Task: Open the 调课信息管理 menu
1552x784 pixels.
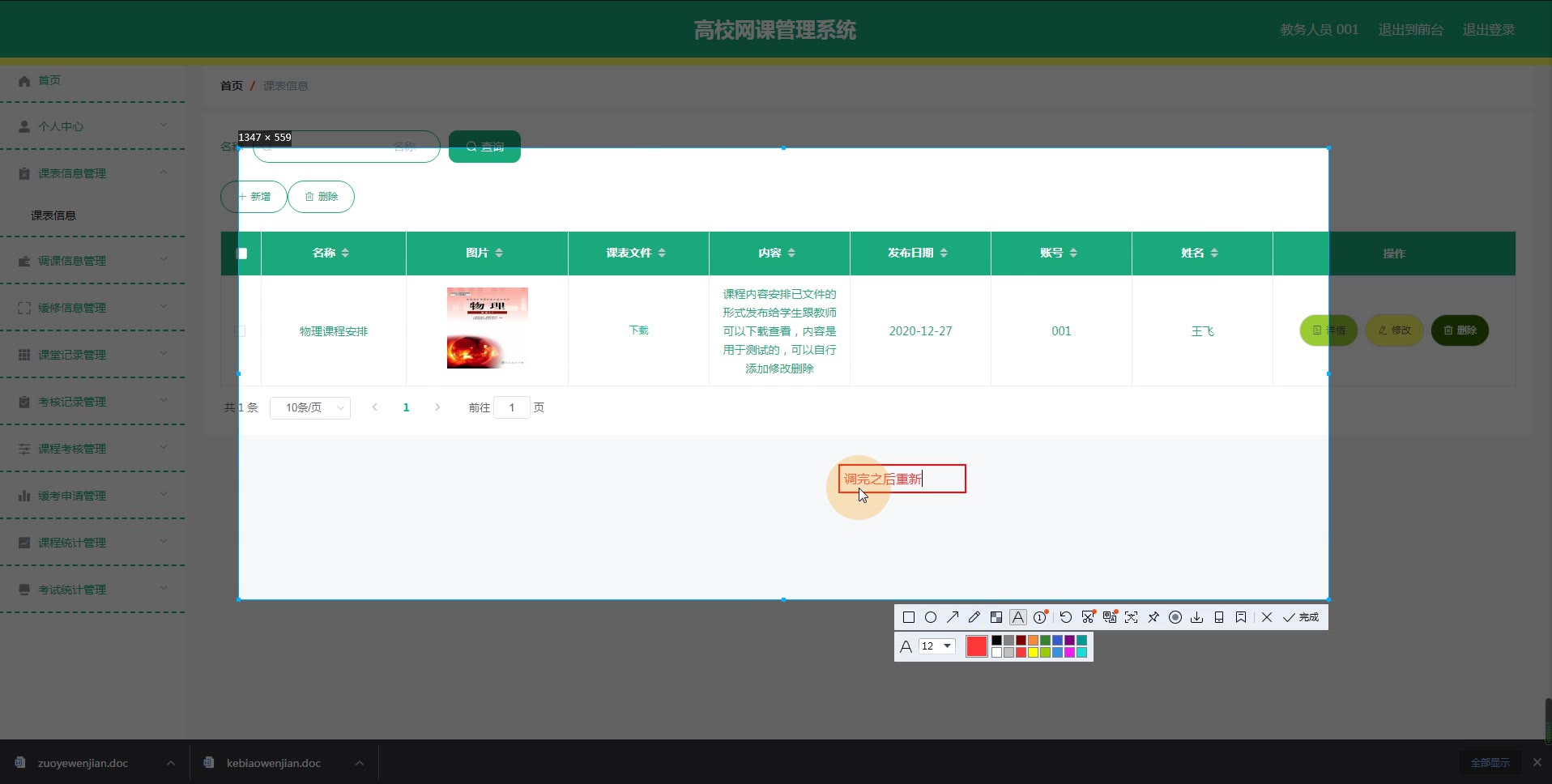Action: click(93, 261)
